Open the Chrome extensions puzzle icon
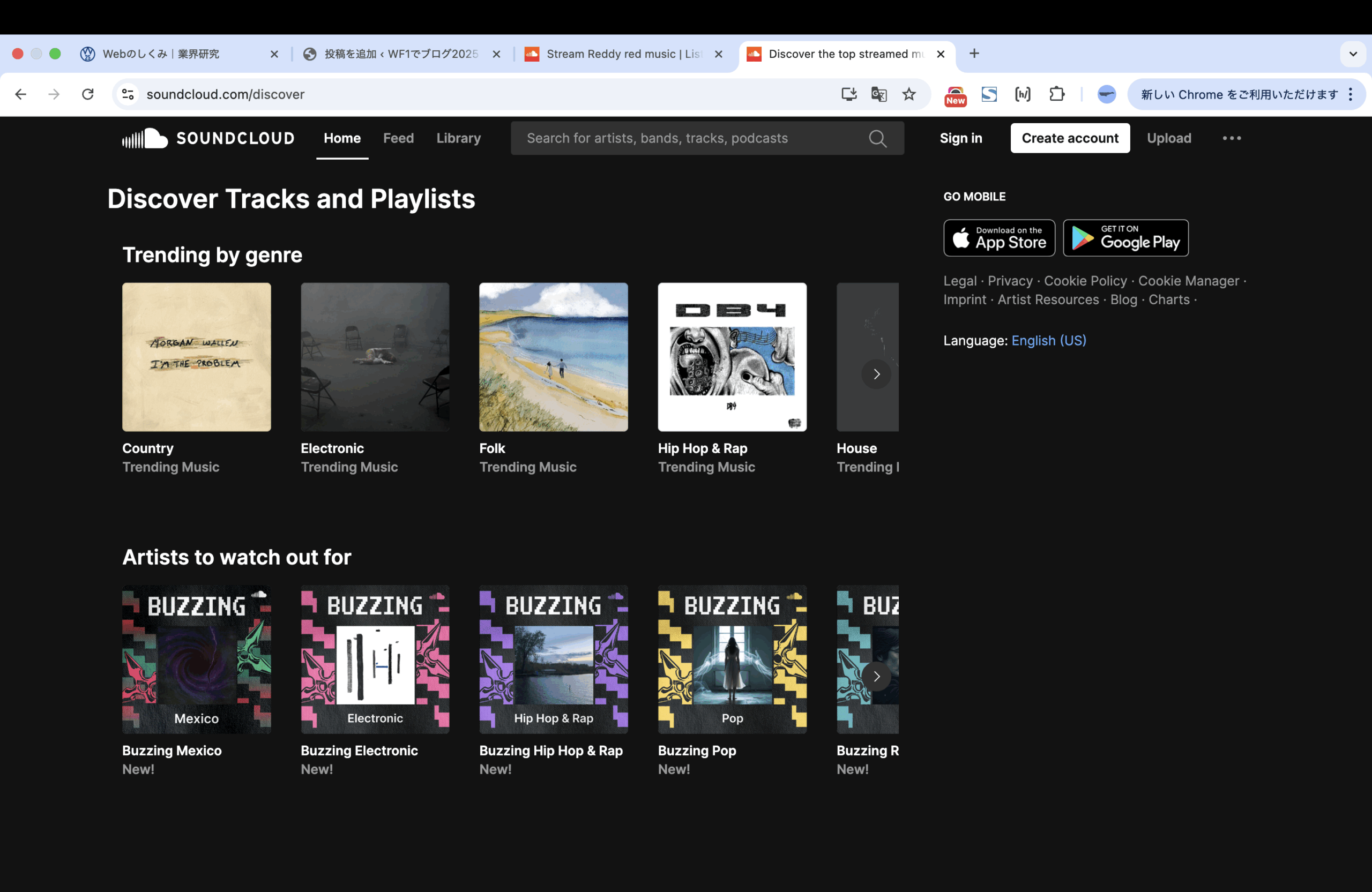This screenshot has height=892, width=1372. click(1056, 94)
